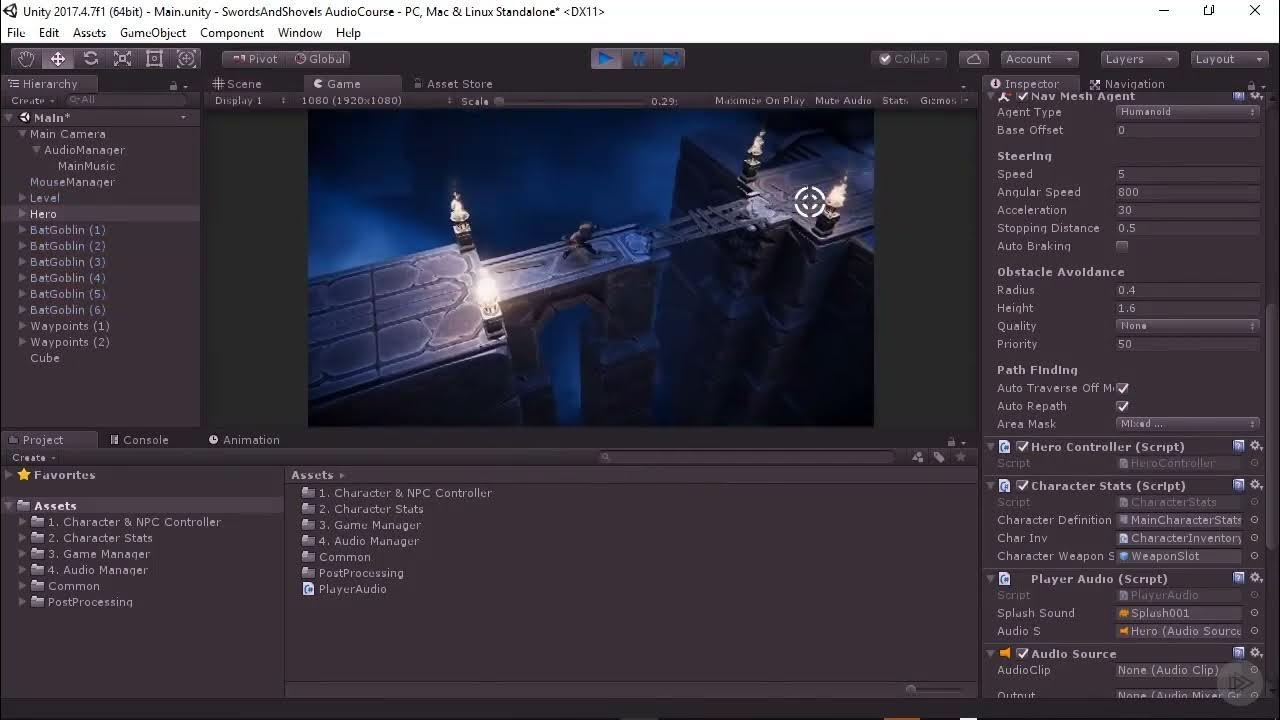
Task: Click Stats in the Game view
Action: 895,101
